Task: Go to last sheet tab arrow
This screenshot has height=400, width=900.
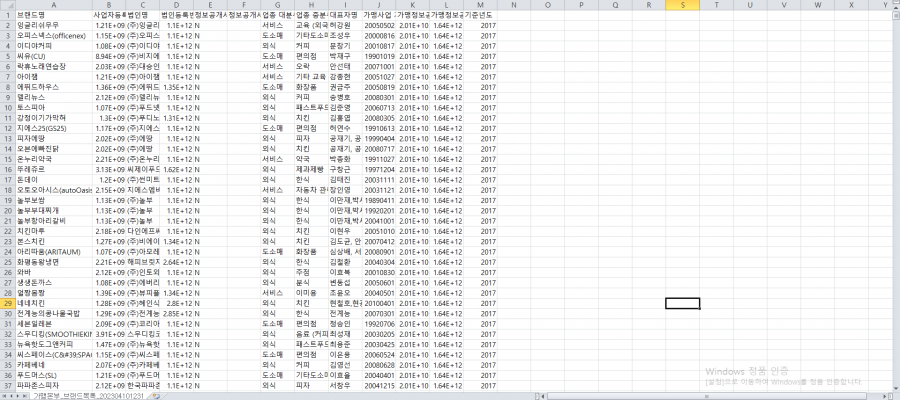Action: (x=25, y=396)
